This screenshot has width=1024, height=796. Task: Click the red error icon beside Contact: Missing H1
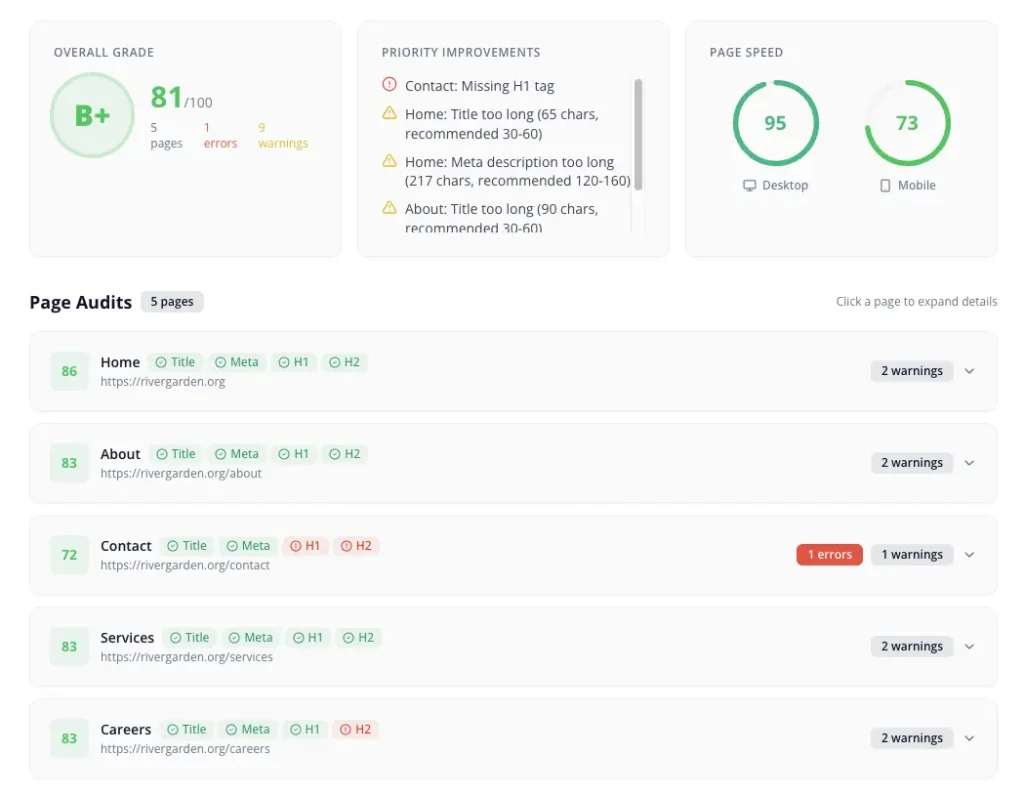389,84
